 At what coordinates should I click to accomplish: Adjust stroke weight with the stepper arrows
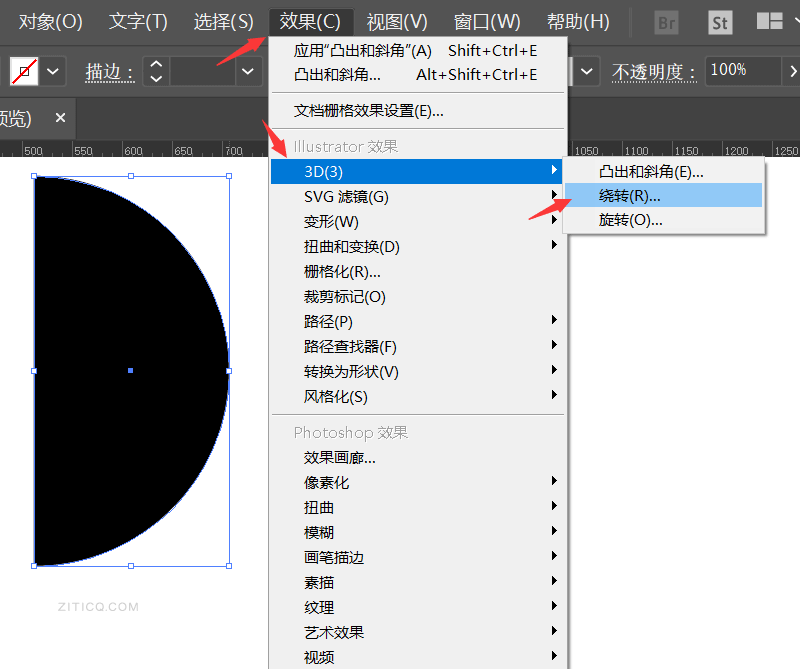click(156, 71)
